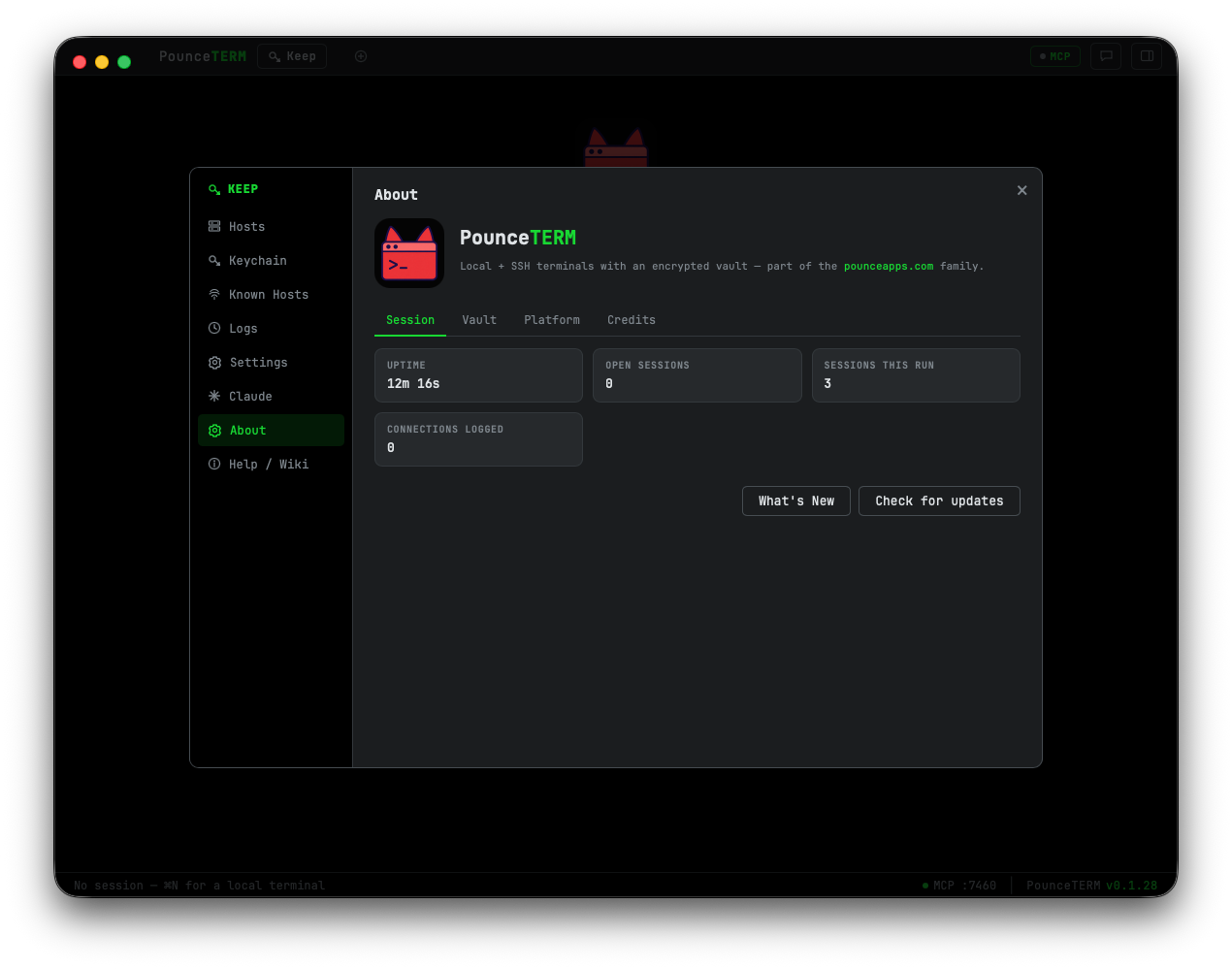
Task: Toggle the MCP indicator in title bar
Action: 1055,56
